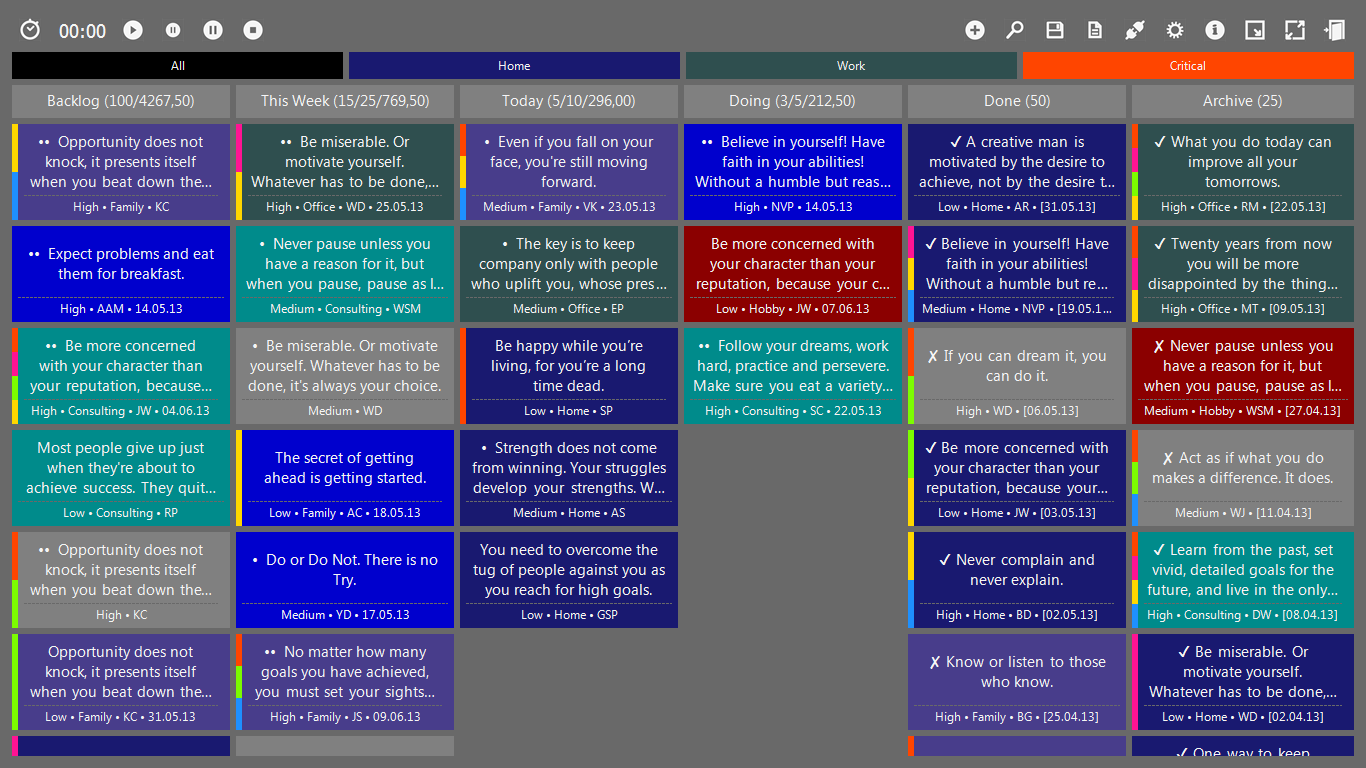The width and height of the screenshot is (1366, 768).
Task: Exit the app via the door icon
Action: pyautogui.click(x=1335, y=30)
